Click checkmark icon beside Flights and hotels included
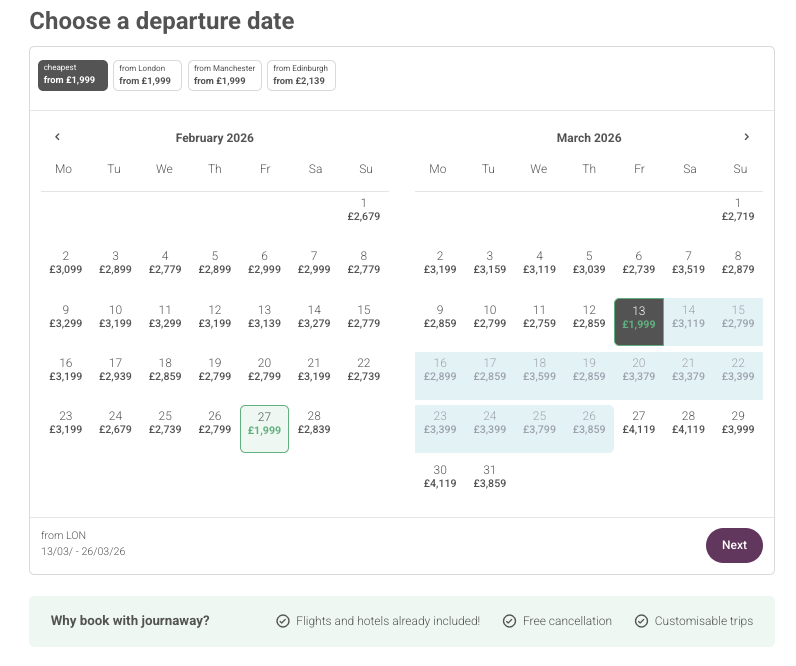Image resolution: width=796 pixels, height=666 pixels. pos(283,621)
